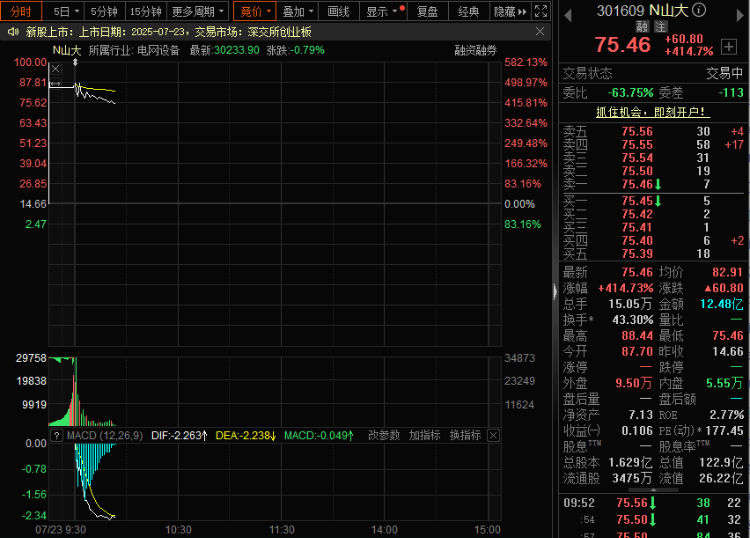Click the 融 margin trading badge
The height and width of the screenshot is (538, 750).
[x=643, y=27]
